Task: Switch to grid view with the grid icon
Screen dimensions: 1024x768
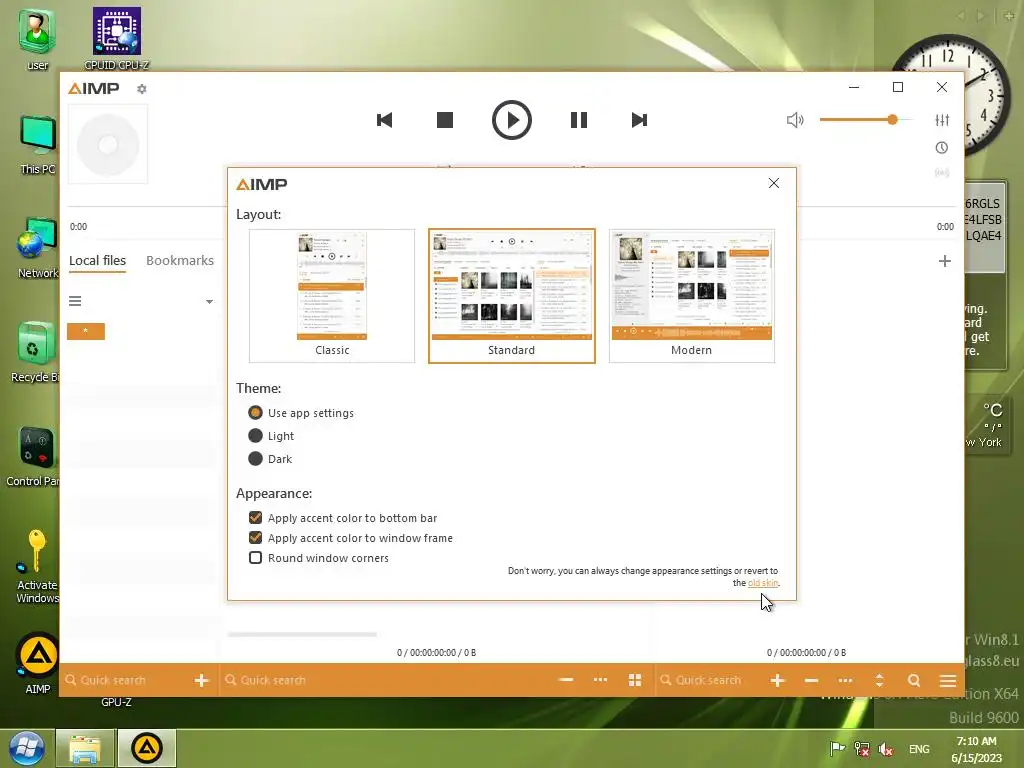Action: [635, 680]
